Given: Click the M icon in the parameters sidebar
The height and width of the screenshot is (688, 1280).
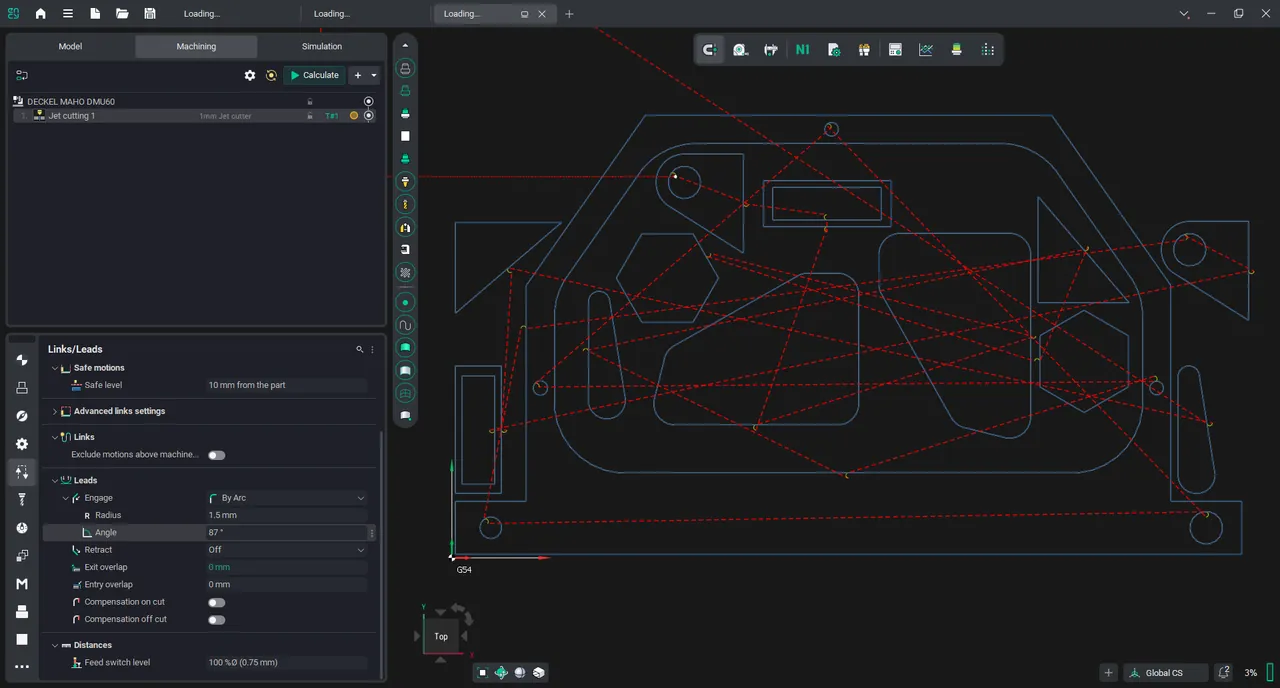Looking at the screenshot, I should (22, 584).
